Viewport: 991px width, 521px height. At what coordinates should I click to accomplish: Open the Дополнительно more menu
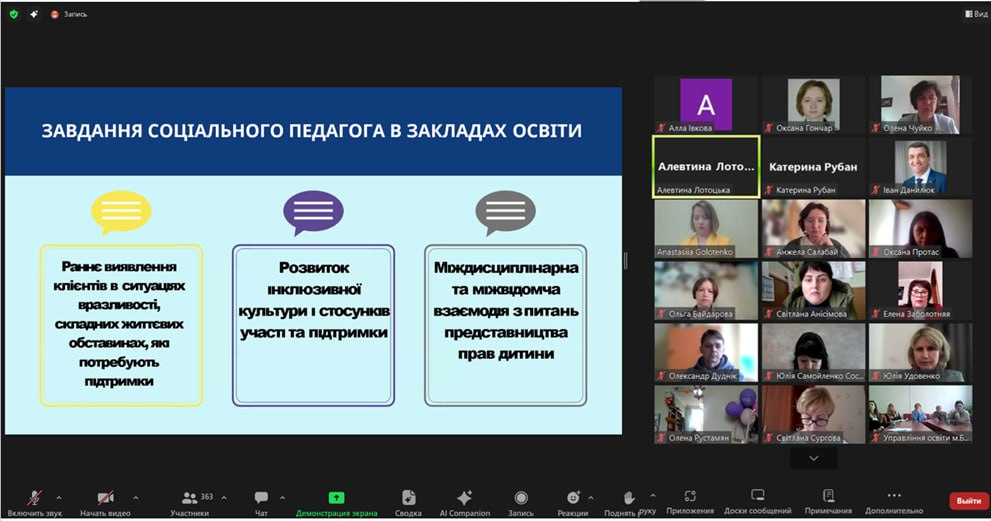coord(894,500)
